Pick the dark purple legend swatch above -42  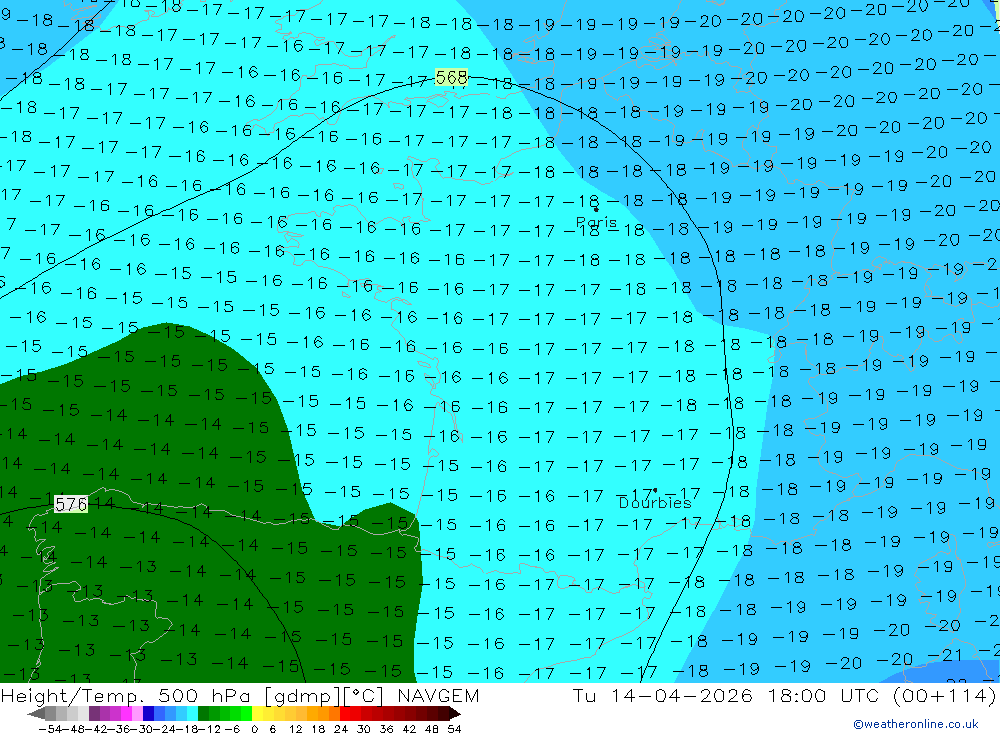click(x=94, y=714)
